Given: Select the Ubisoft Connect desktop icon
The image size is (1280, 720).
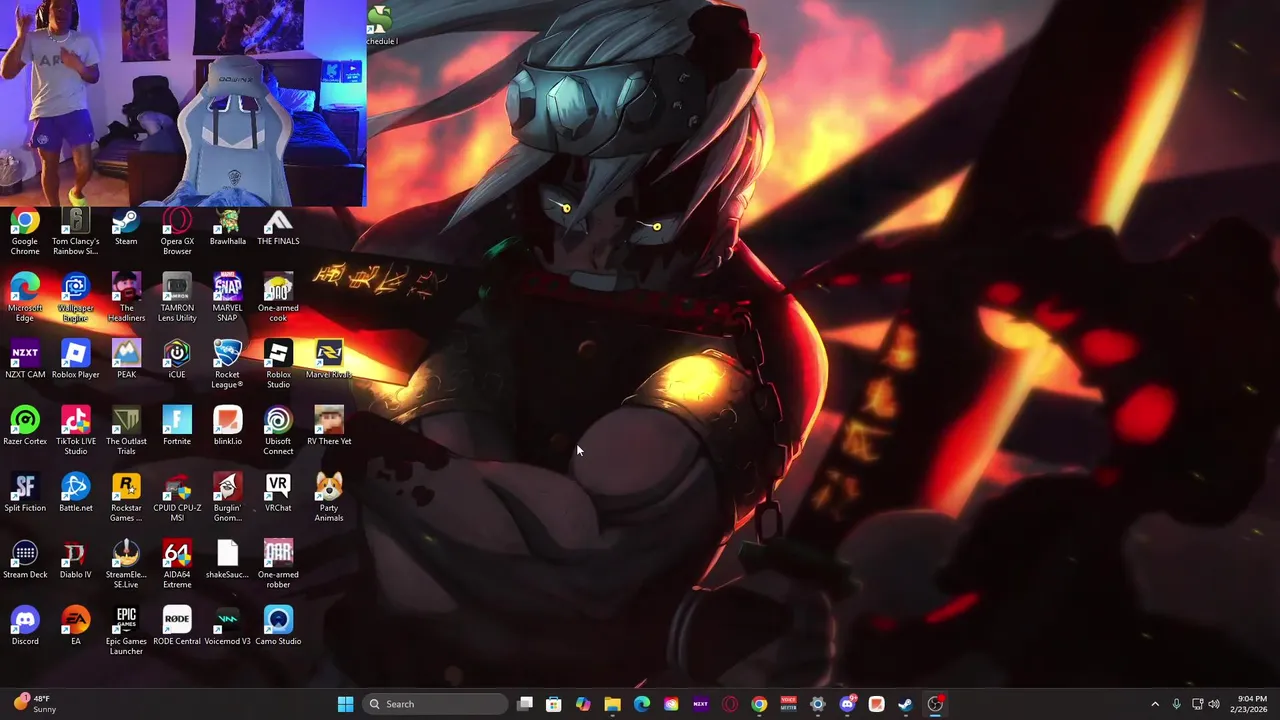Looking at the screenshot, I should point(278,431).
